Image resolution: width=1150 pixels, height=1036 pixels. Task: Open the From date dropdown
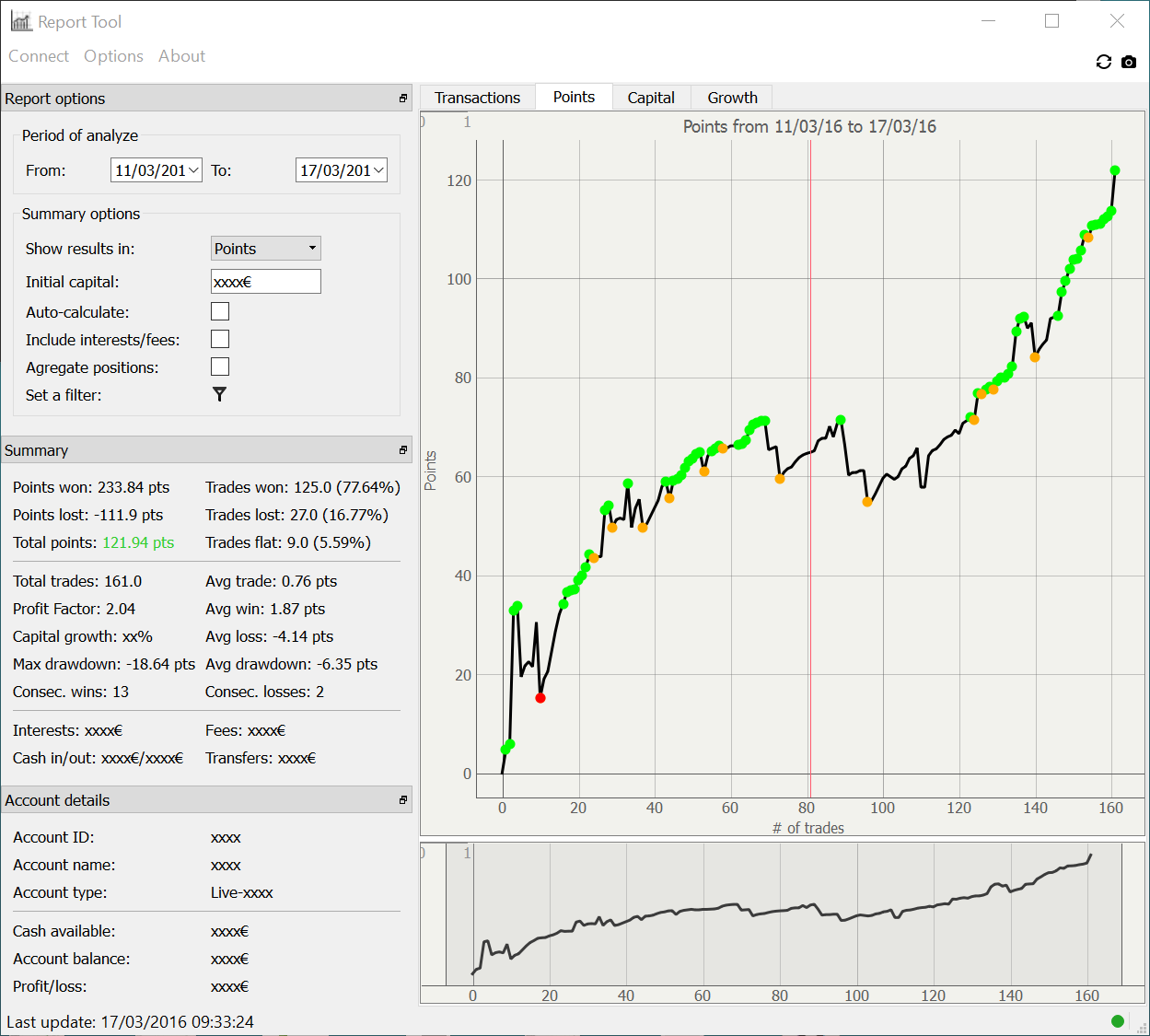[193, 170]
